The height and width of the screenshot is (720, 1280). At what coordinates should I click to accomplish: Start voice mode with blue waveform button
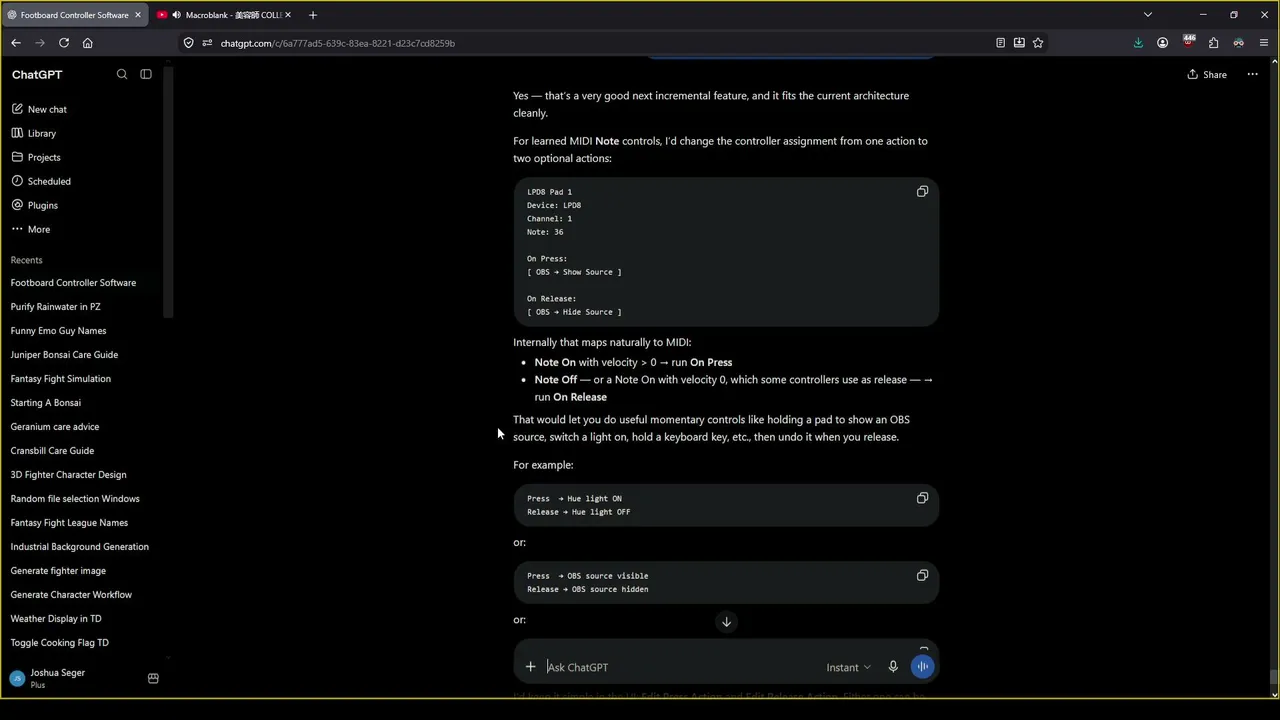922,667
